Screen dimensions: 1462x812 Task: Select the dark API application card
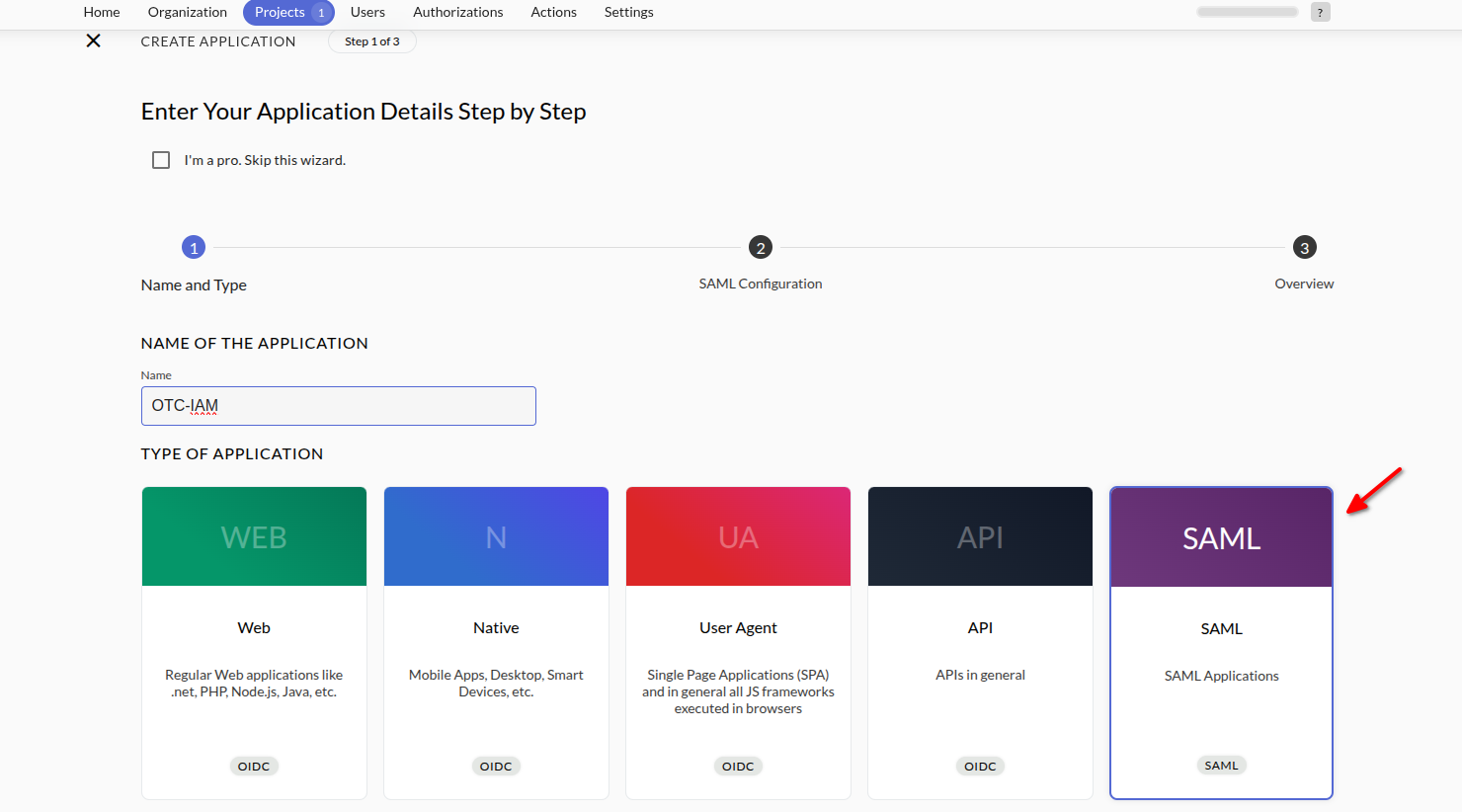980,642
